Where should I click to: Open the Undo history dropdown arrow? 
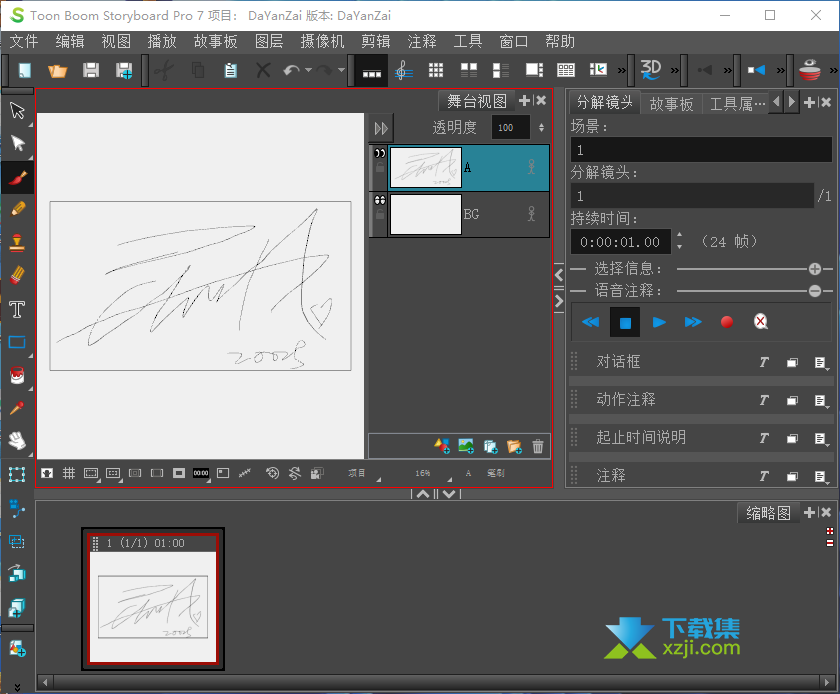[x=309, y=70]
